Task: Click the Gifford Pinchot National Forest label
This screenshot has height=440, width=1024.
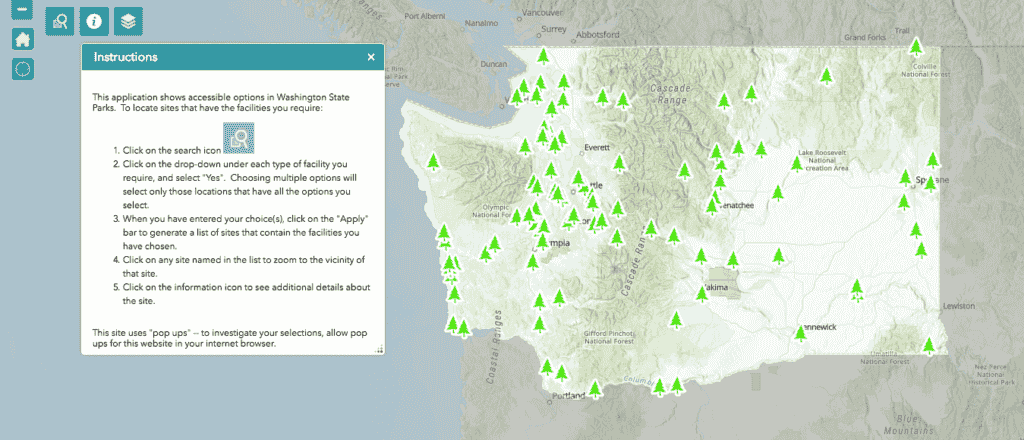Action: point(607,337)
